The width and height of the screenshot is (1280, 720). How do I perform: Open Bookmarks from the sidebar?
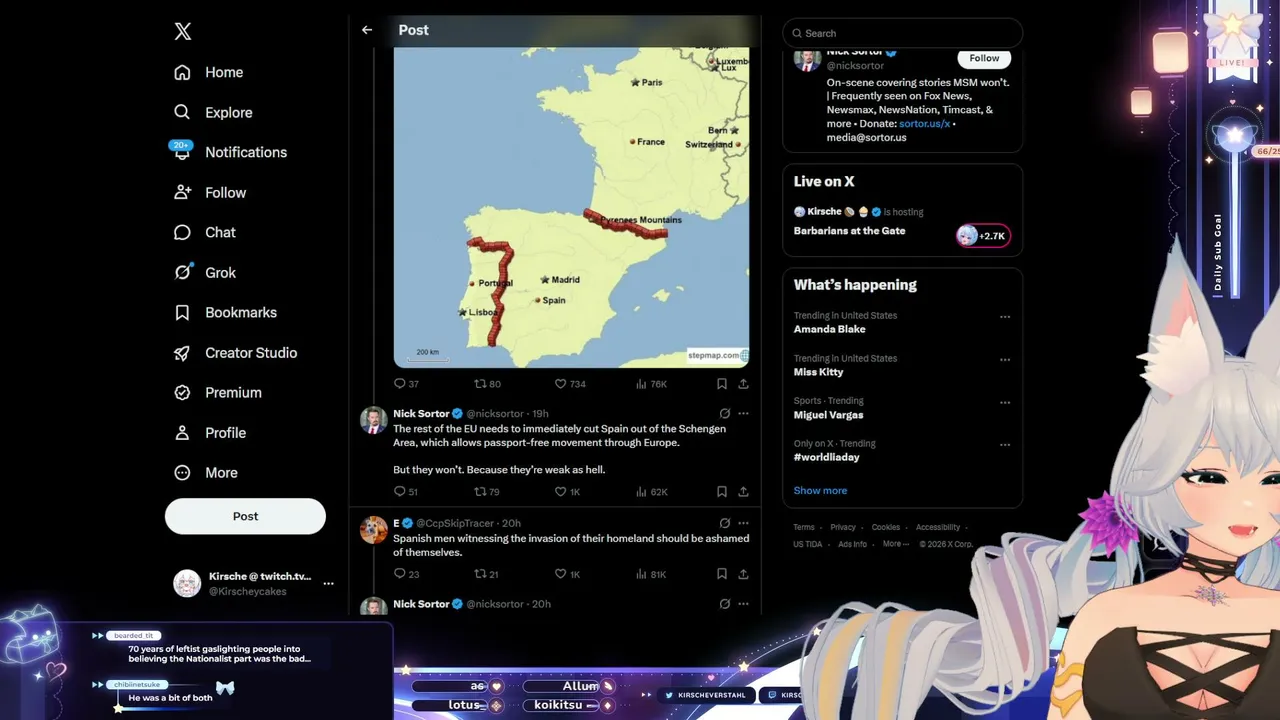(225, 312)
